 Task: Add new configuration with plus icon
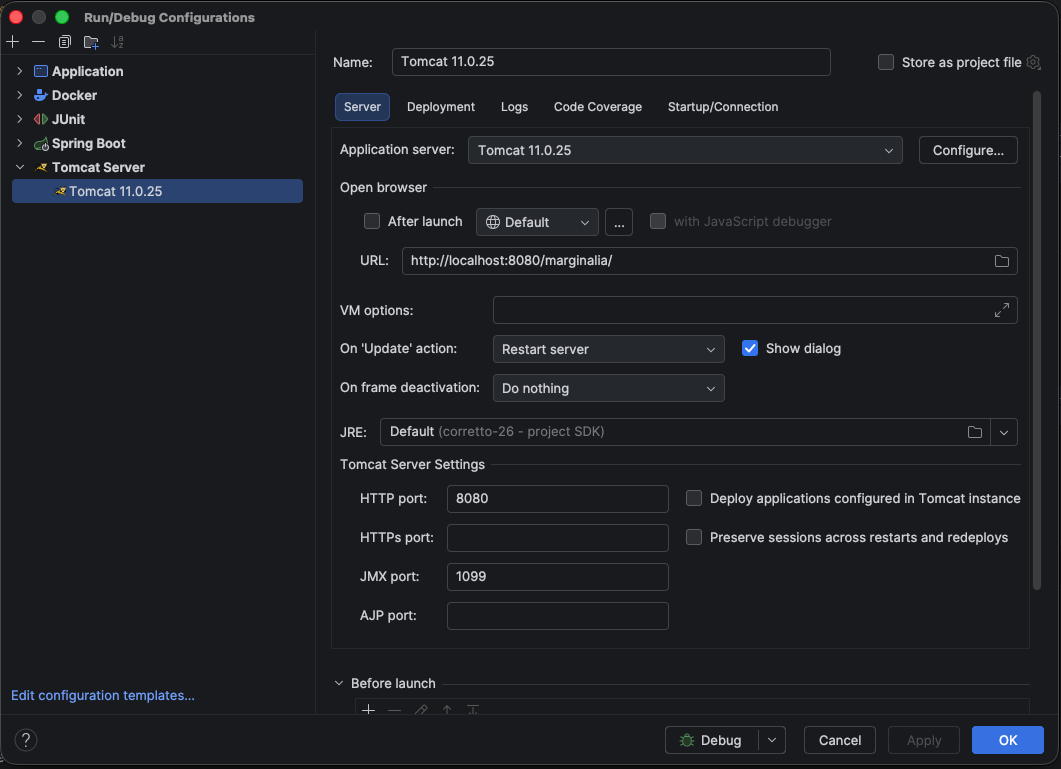coord(12,42)
